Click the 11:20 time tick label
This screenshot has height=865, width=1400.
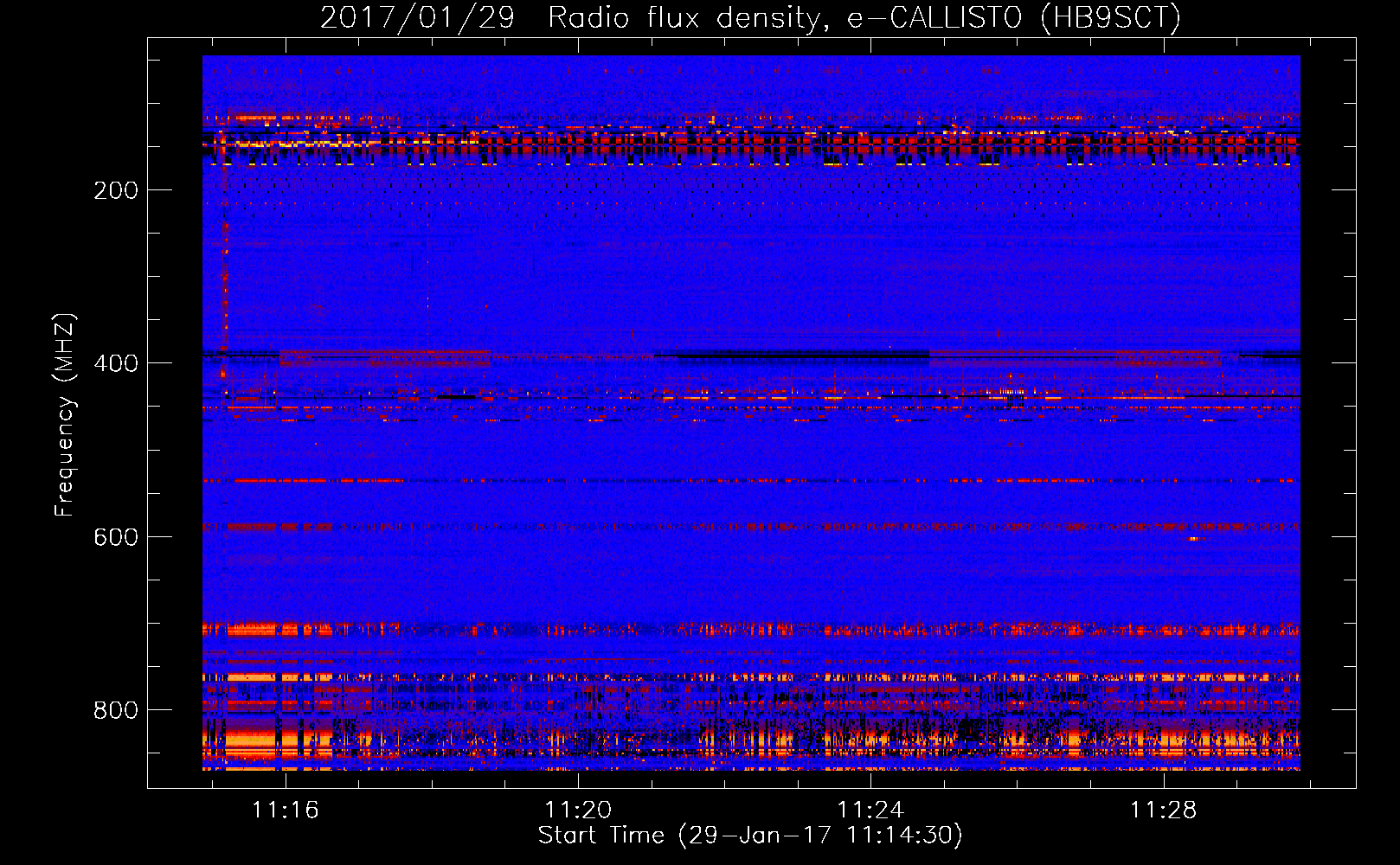[578, 810]
